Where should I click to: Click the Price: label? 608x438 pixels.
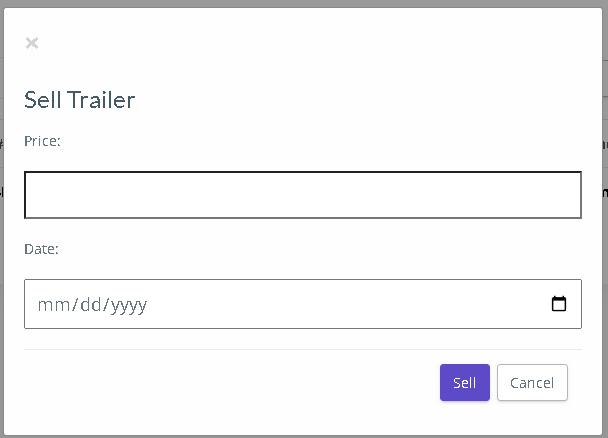[x=42, y=141]
